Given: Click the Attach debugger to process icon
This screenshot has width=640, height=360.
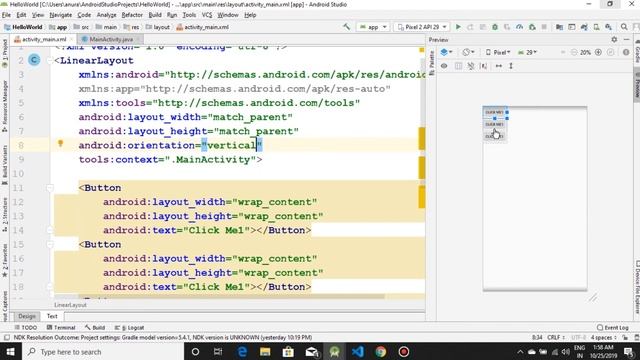Looking at the screenshot, I should (532, 27).
